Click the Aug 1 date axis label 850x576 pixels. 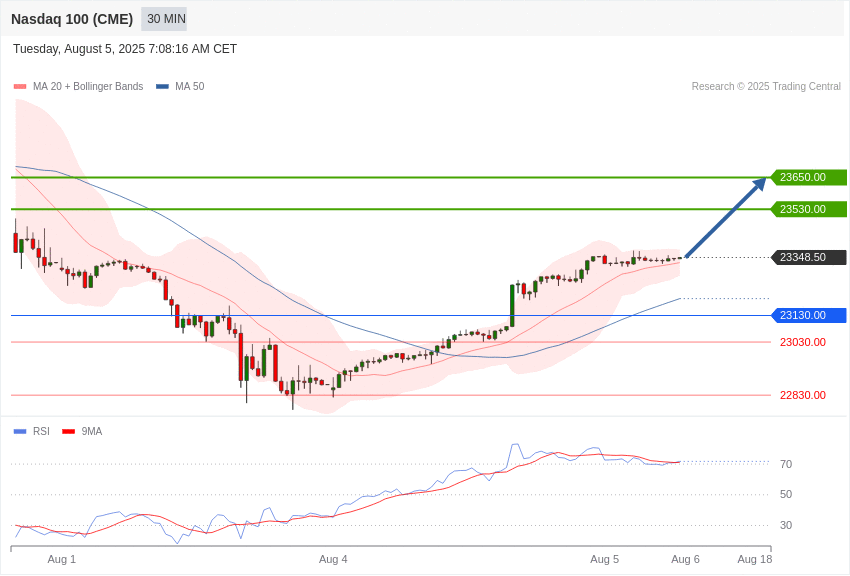pyautogui.click(x=62, y=559)
